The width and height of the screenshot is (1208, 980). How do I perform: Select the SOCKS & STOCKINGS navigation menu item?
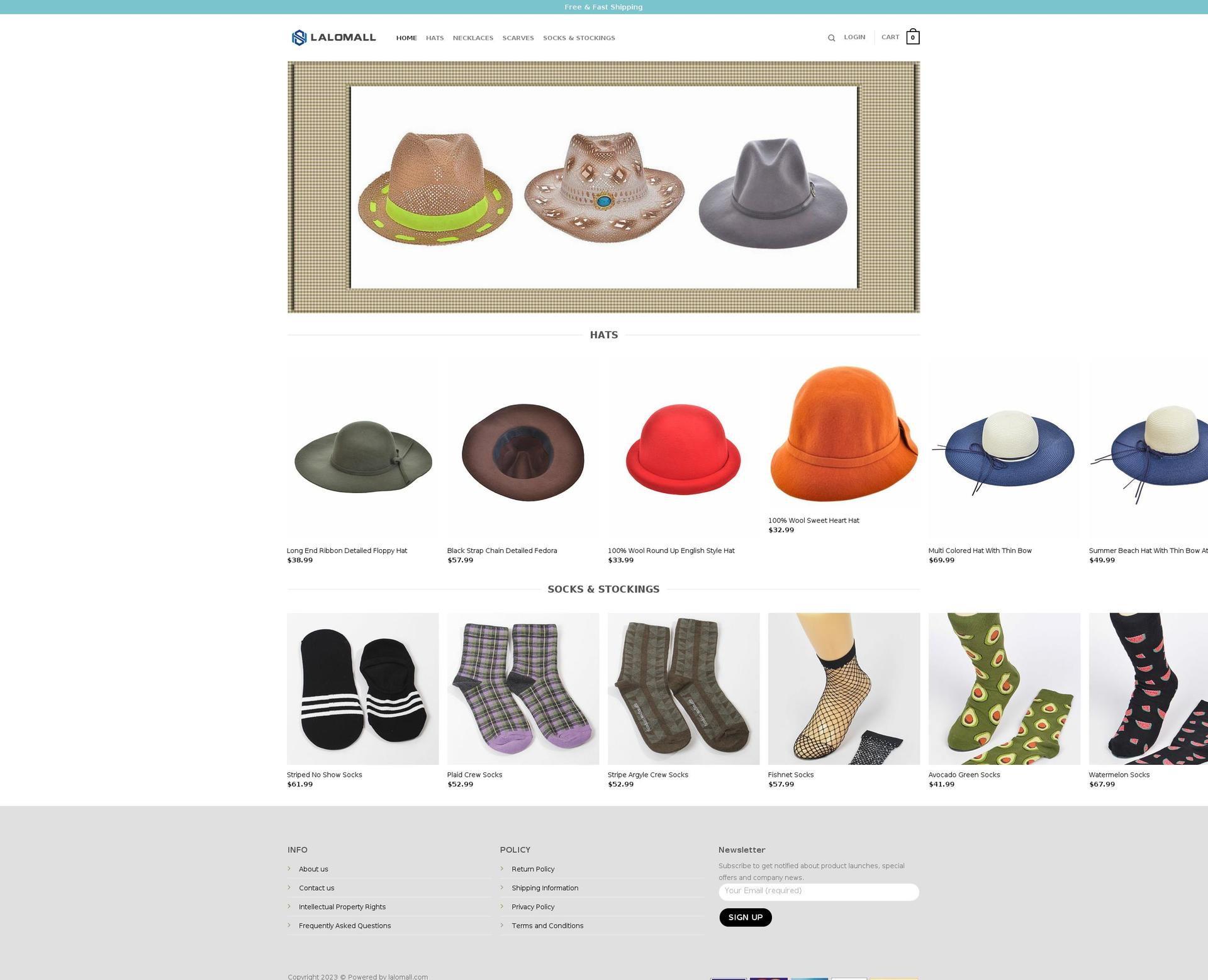tap(579, 38)
